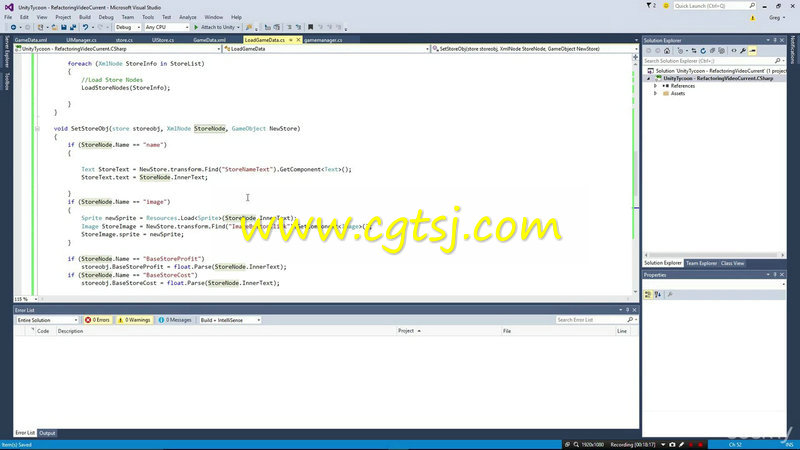Click the Open File folder icon in toolbar
This screenshot has height=450, width=800.
54,27
